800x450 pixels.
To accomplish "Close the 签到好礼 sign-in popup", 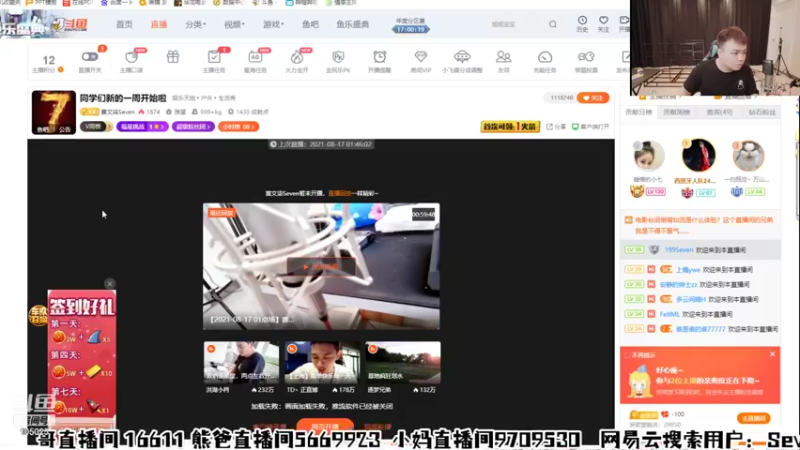I will tap(110, 284).
